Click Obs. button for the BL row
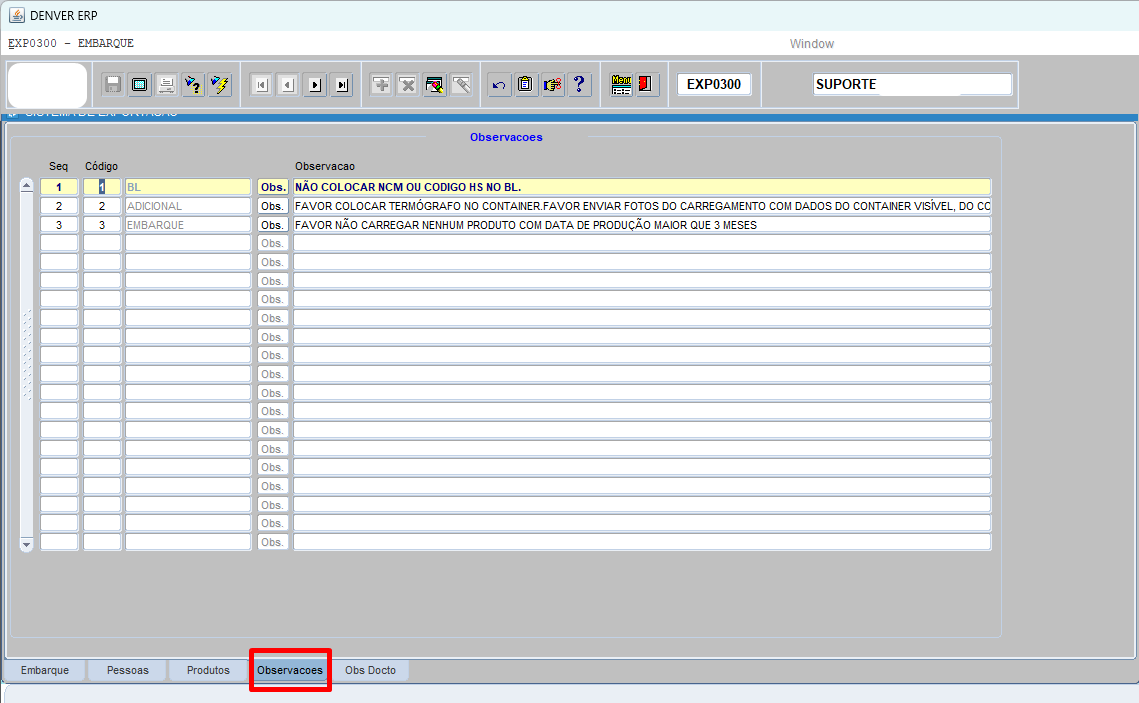Screen dimensions: 1139x703 pos(273,187)
